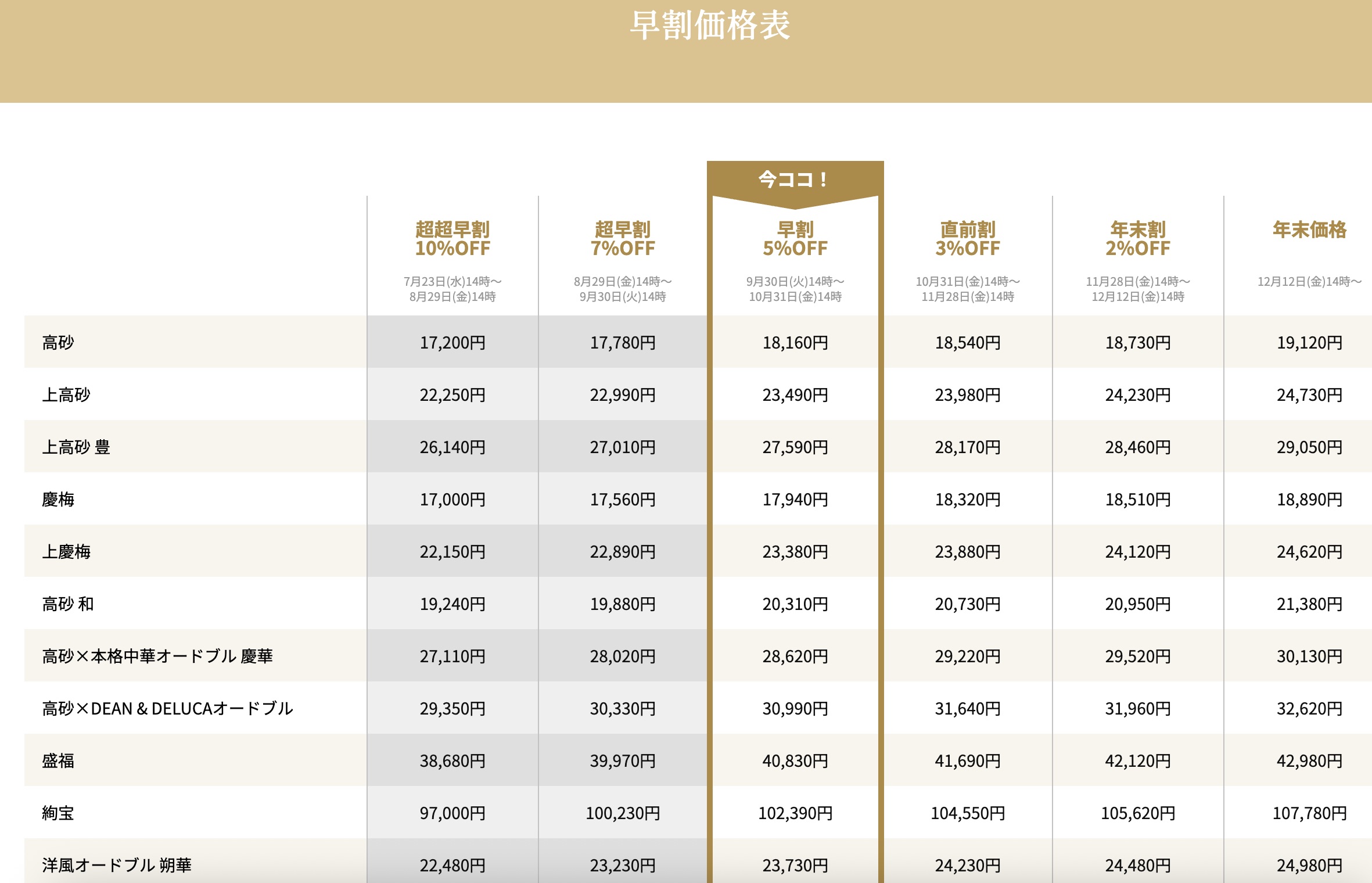
Task: Click the 慶梅 row label
Action: pyautogui.click(x=58, y=500)
